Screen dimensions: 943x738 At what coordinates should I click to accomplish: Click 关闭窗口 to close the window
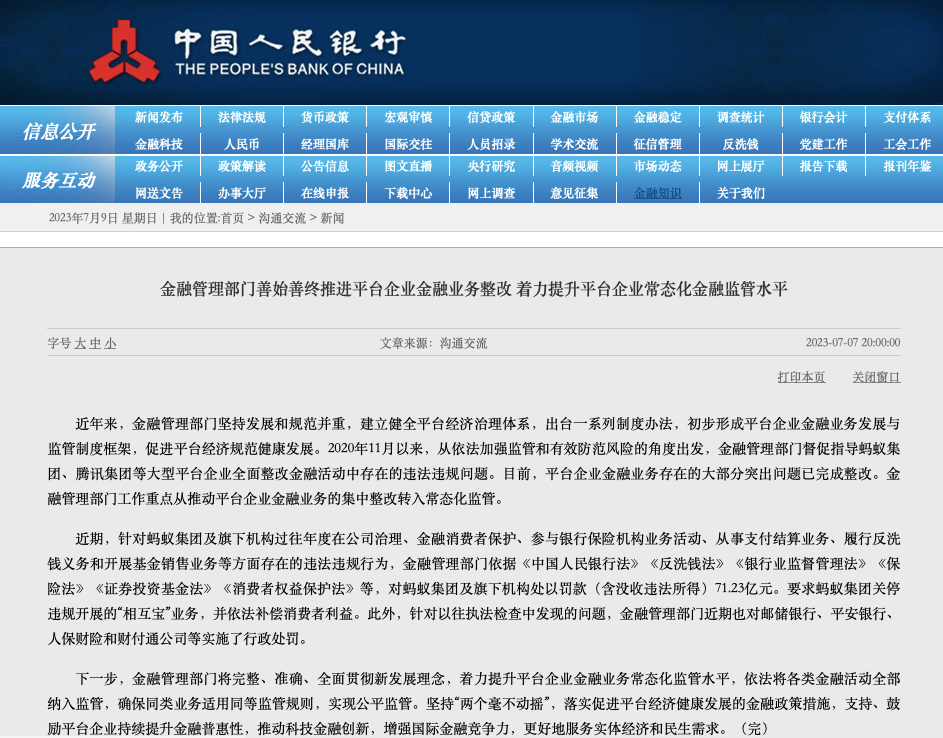pyautogui.click(x=876, y=377)
